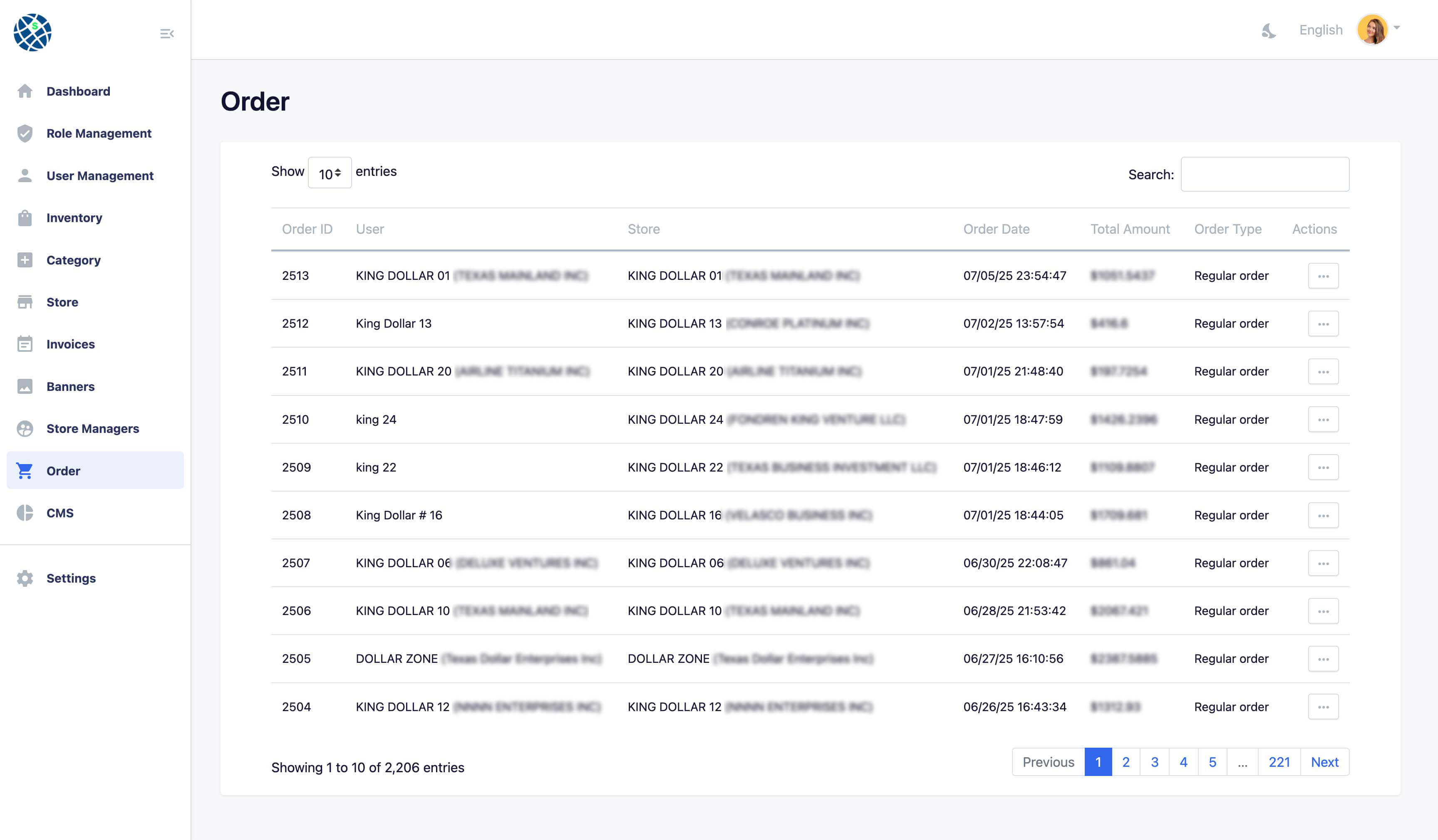The image size is (1438, 840).
Task: Expand the user avatar dropdown arrow
Action: (1396, 27)
